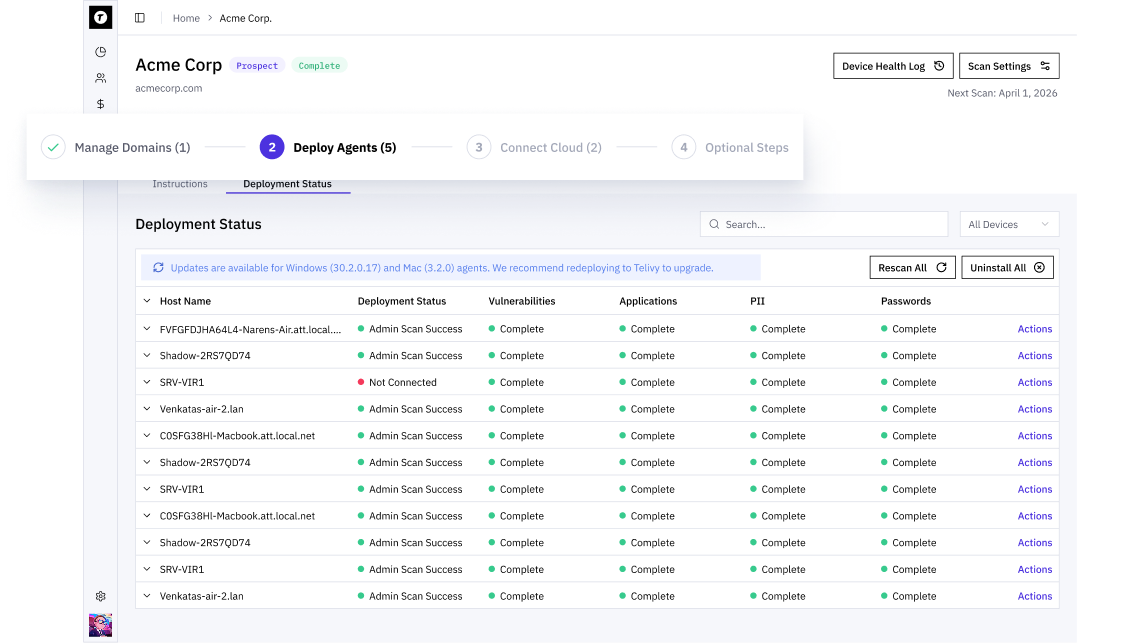Collapse all rows using Host Name header chevron
Viewport: 1127px width, 643px height.
[147, 301]
